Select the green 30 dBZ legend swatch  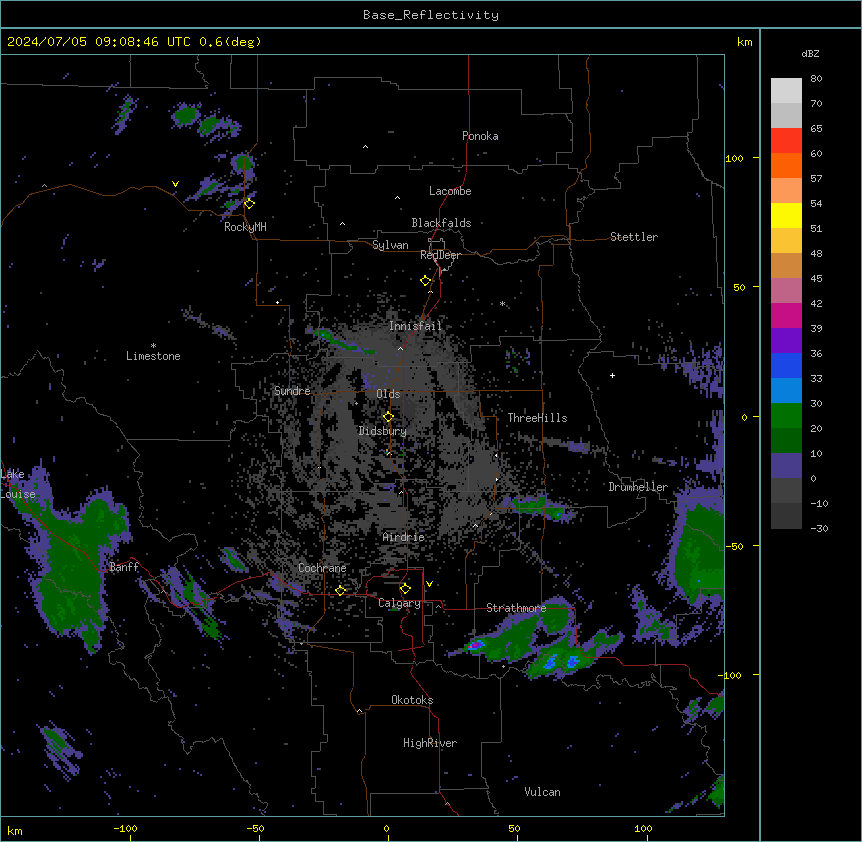786,416
